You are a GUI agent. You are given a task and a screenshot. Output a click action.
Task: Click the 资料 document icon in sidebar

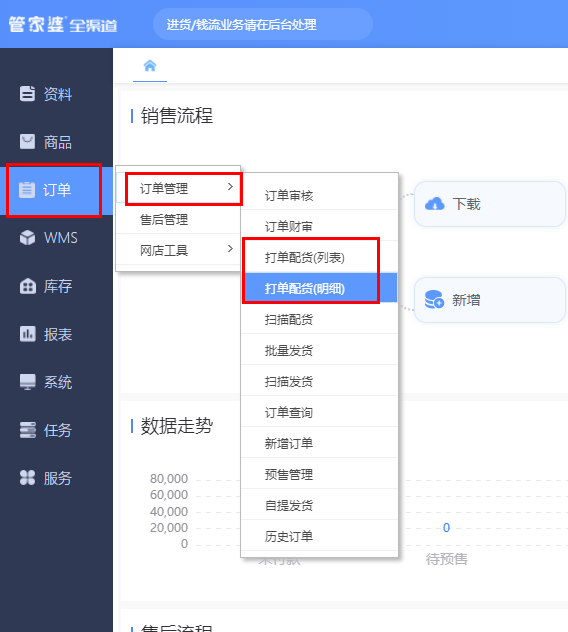(x=27, y=94)
